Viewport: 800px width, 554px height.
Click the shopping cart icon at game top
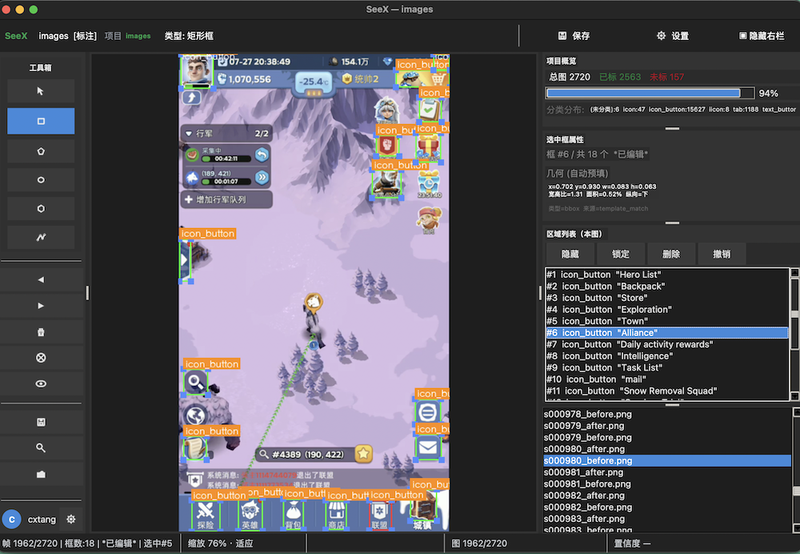(438, 79)
